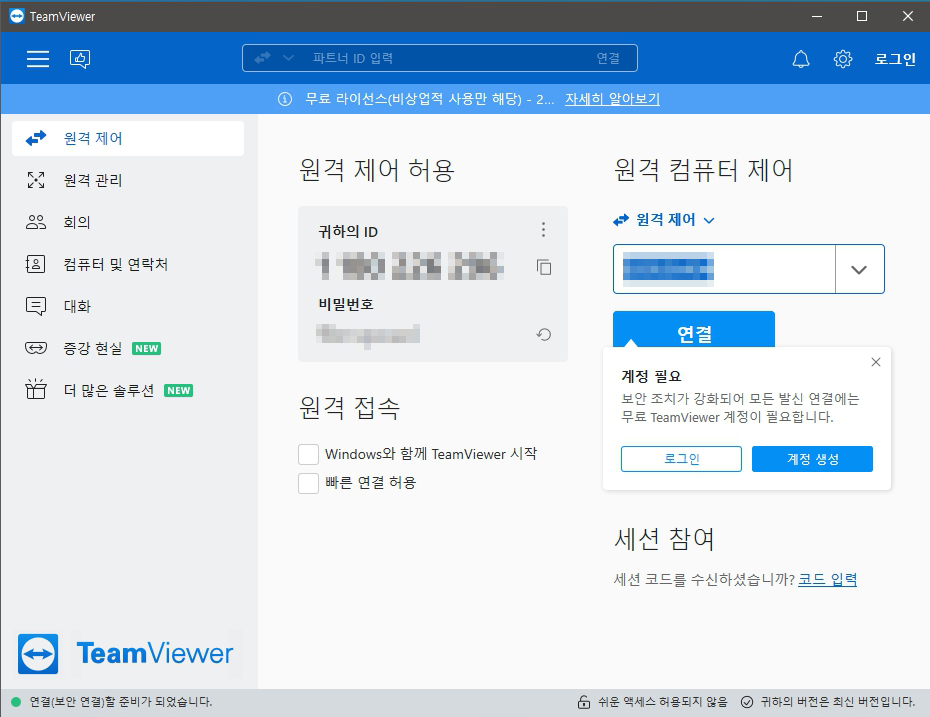930x717 pixels.
Task: Open settings gear icon
Action: click(x=843, y=59)
